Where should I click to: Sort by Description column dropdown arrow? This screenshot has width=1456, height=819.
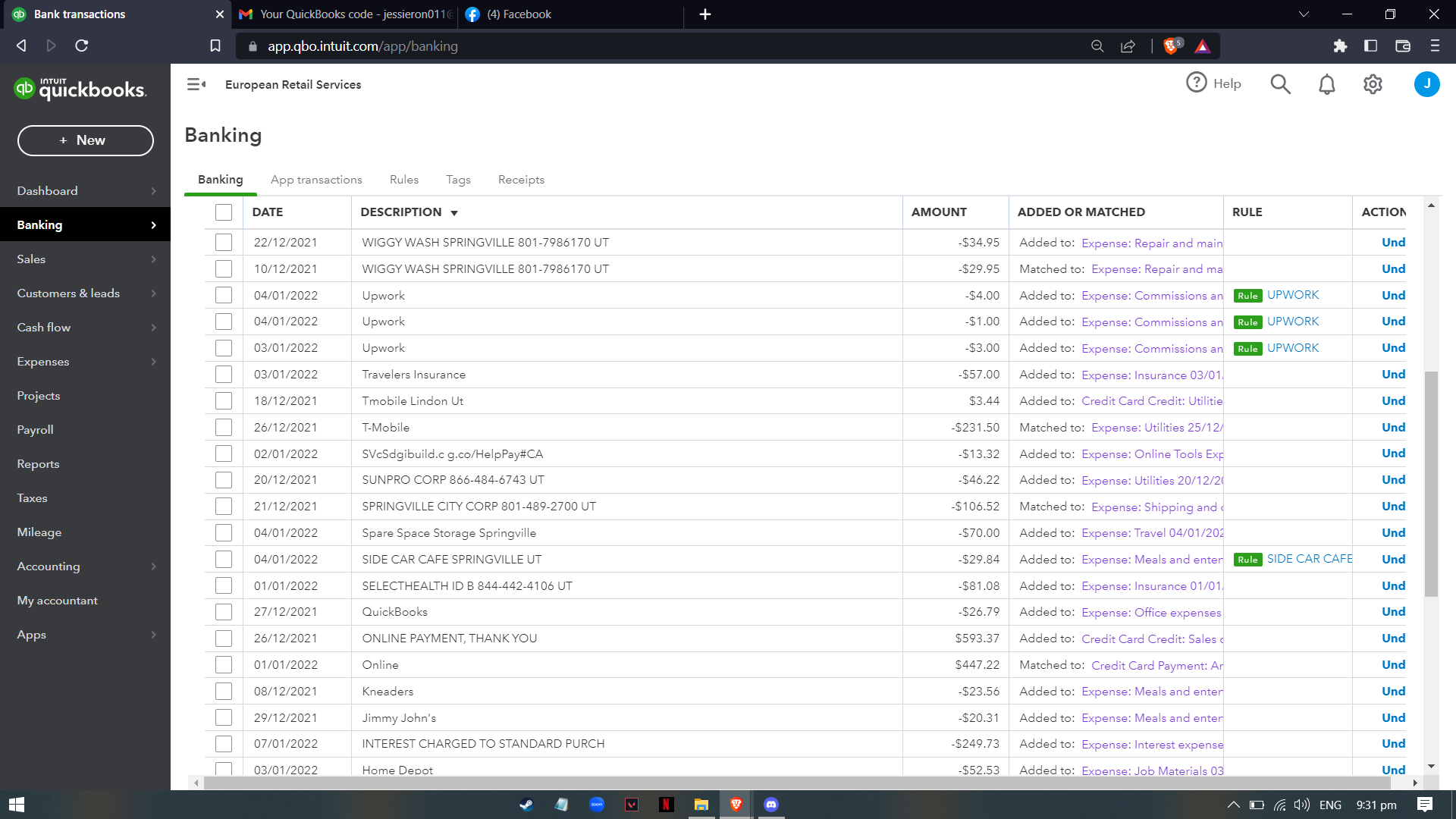pos(454,213)
